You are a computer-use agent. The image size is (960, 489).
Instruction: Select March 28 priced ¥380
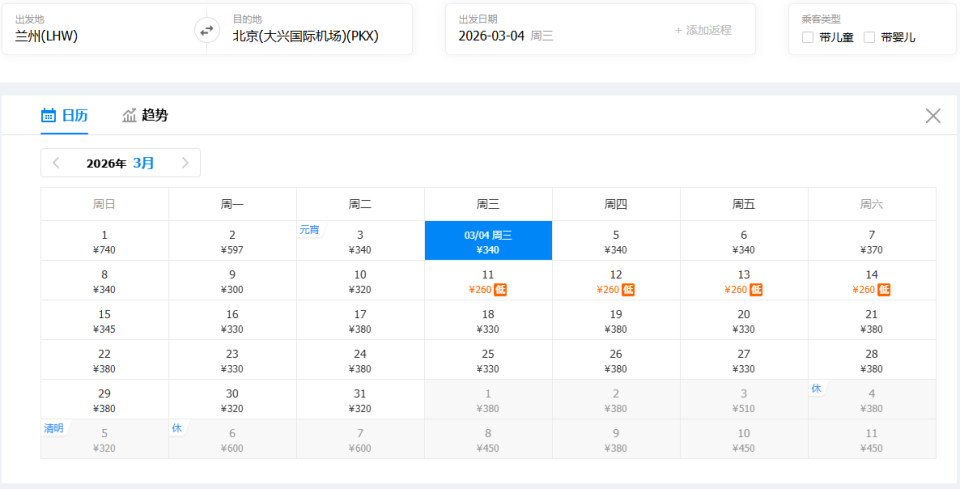coord(872,360)
